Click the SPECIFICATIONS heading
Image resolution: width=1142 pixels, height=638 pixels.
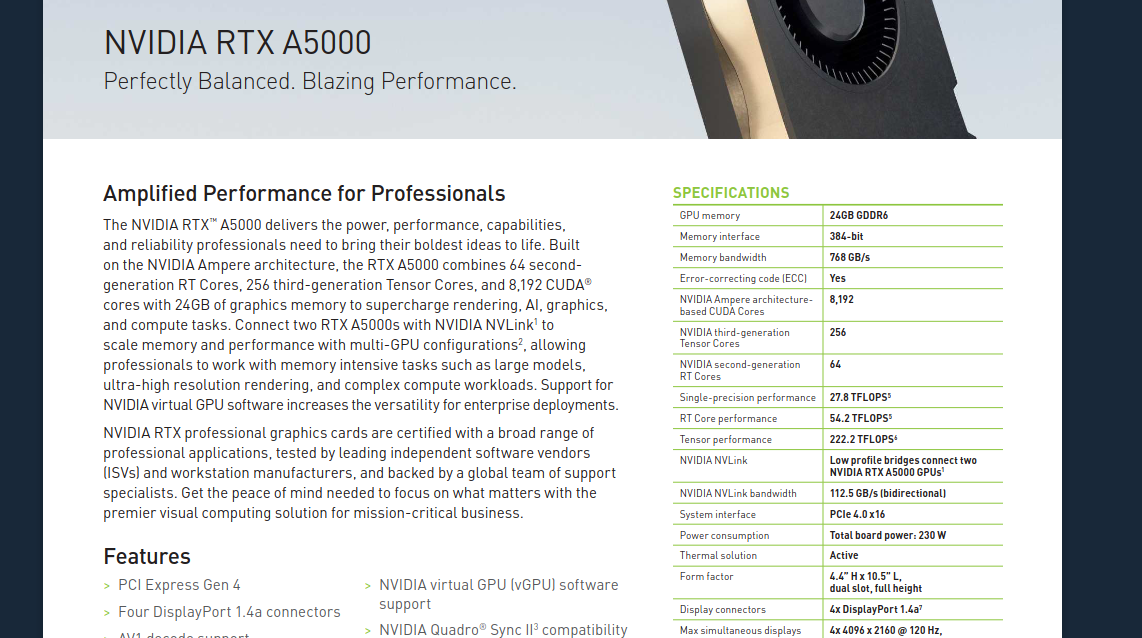pos(731,193)
